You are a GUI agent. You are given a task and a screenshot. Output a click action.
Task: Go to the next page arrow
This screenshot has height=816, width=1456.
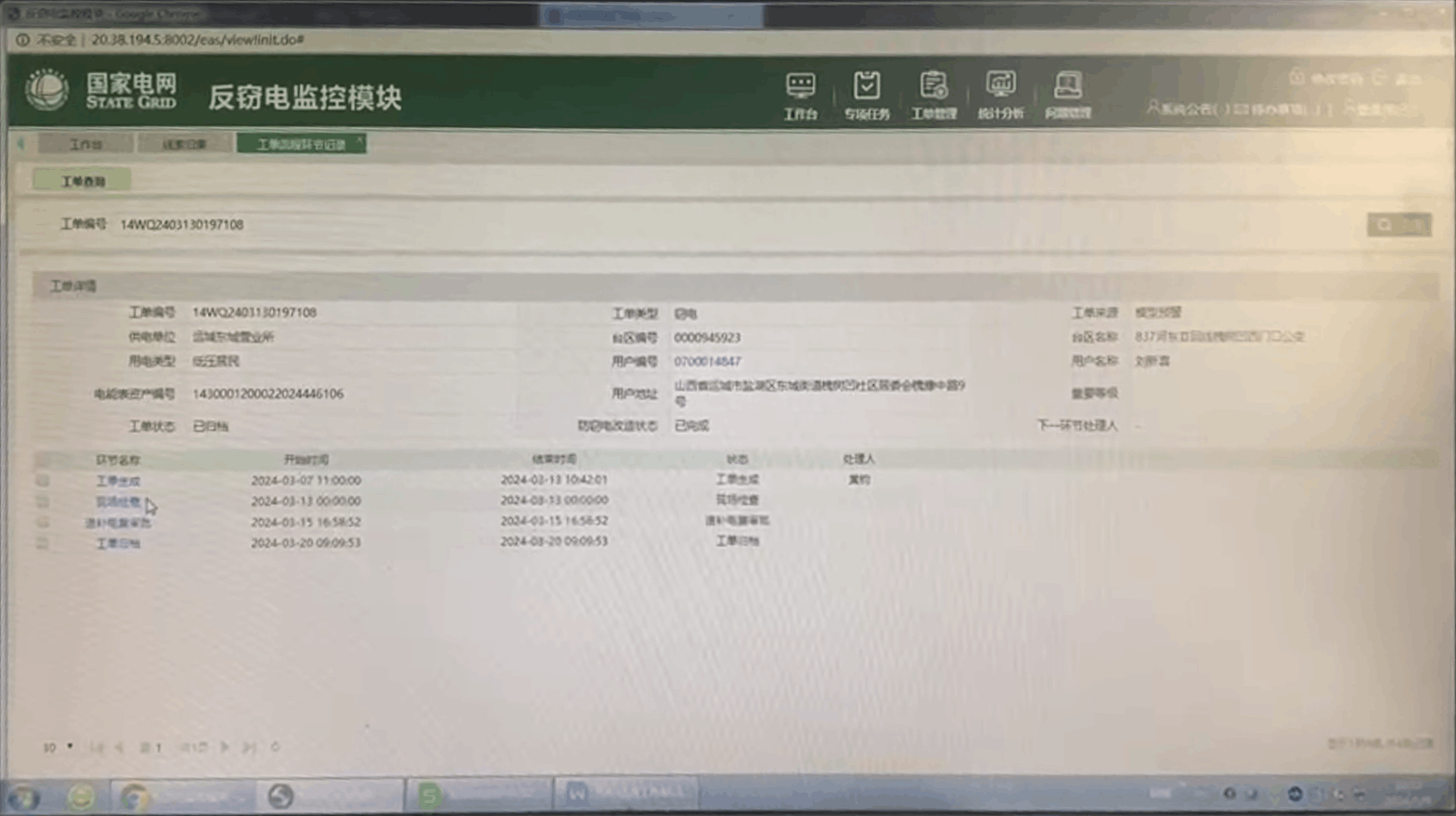click(225, 746)
